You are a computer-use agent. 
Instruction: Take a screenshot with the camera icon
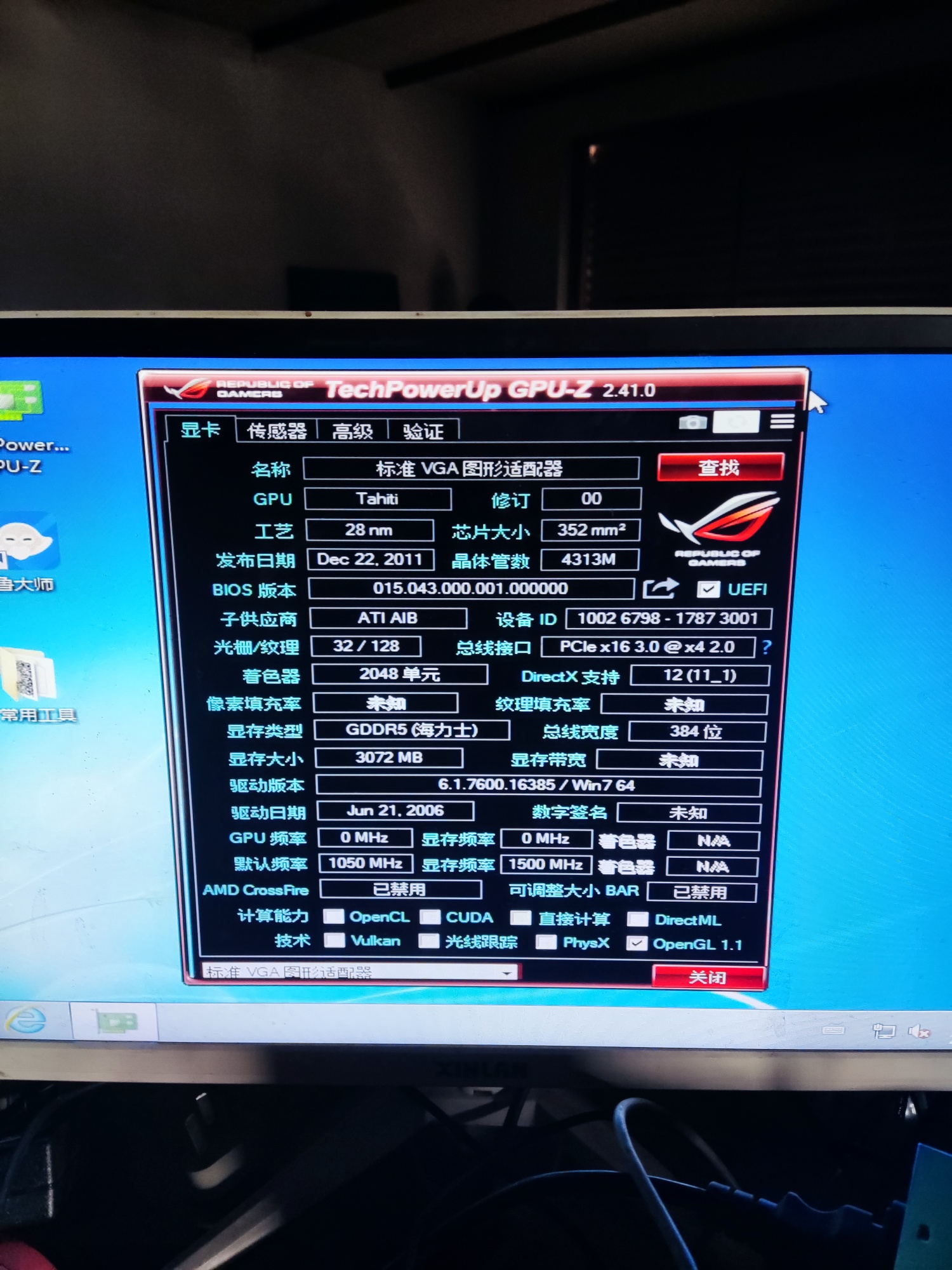point(692,422)
